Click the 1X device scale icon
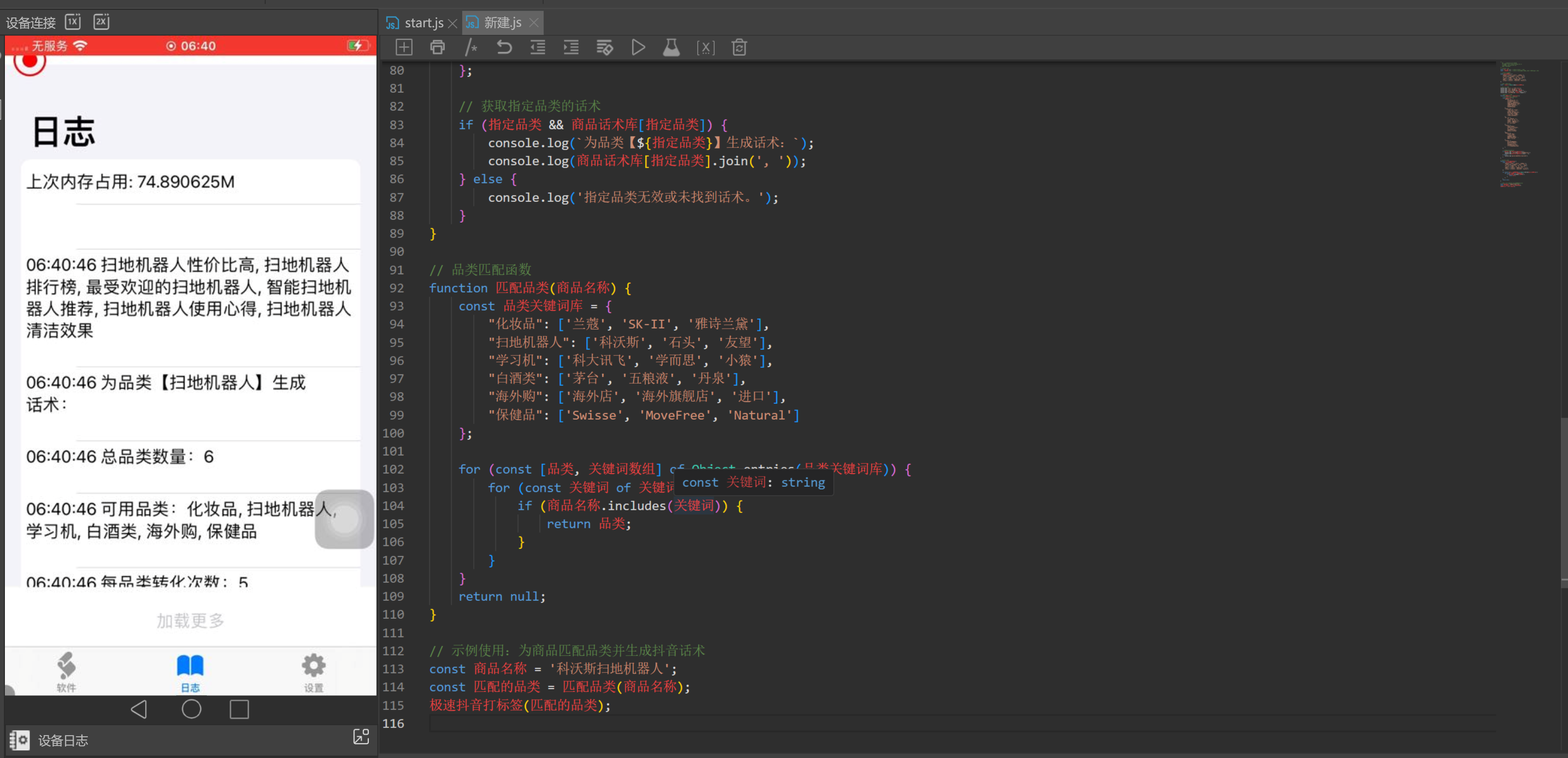Screen dimensions: 1568x758 pyautogui.click(x=73, y=22)
